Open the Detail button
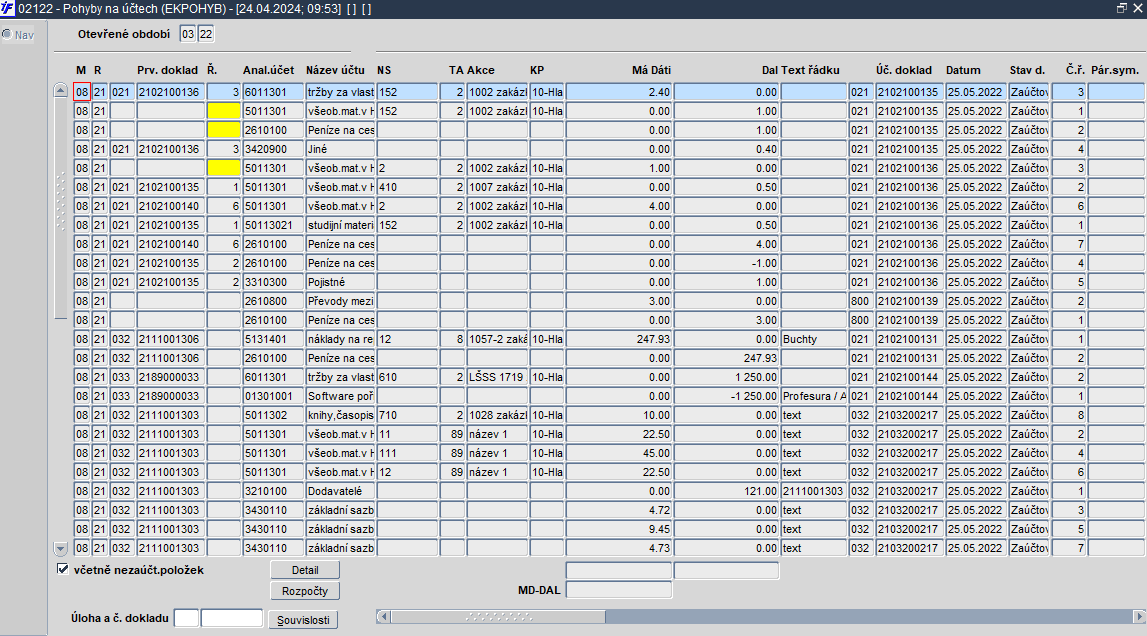The image size is (1147, 636). pos(305,570)
